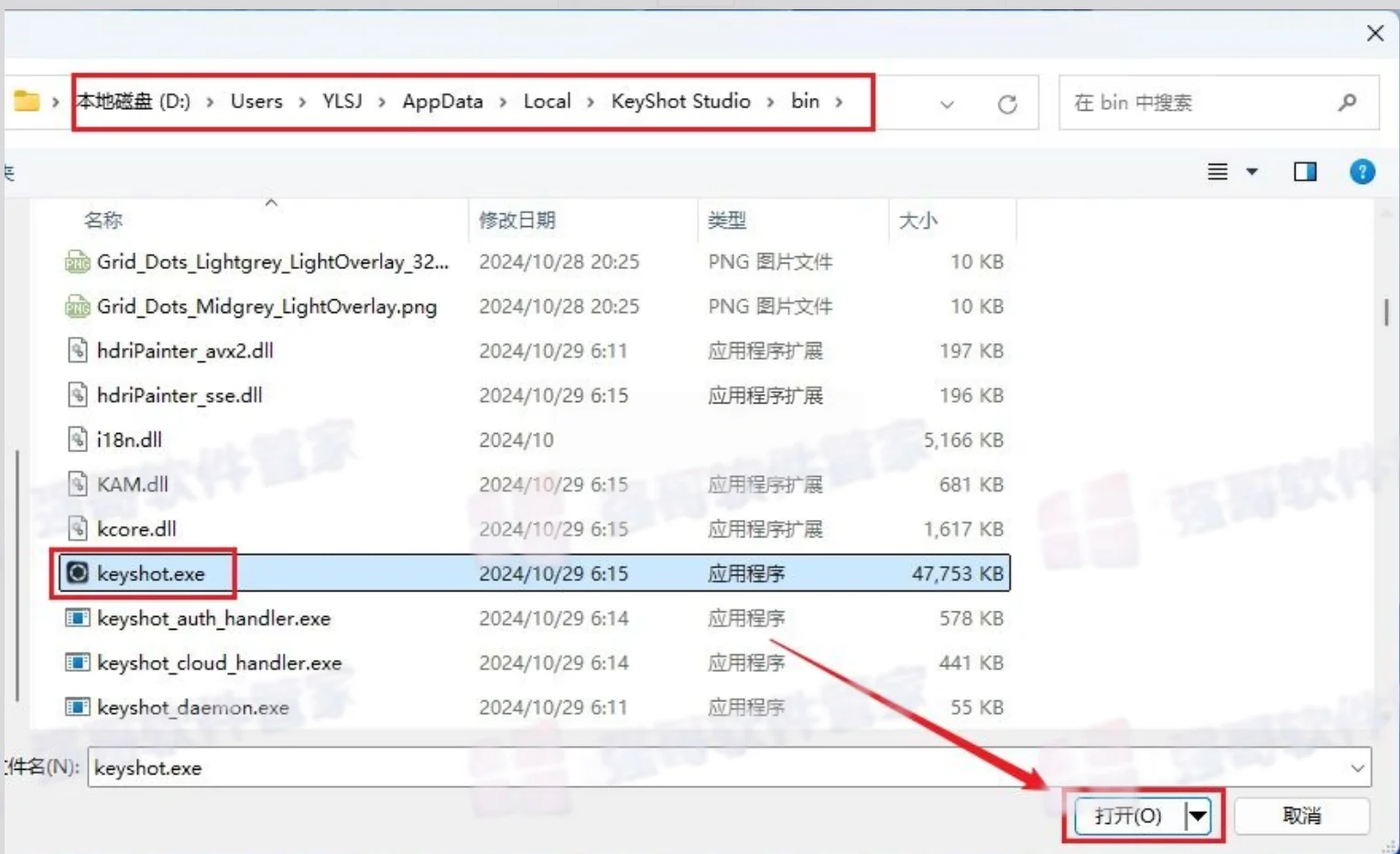
Task: Click the refresh button beside address bar
Action: [x=1007, y=103]
